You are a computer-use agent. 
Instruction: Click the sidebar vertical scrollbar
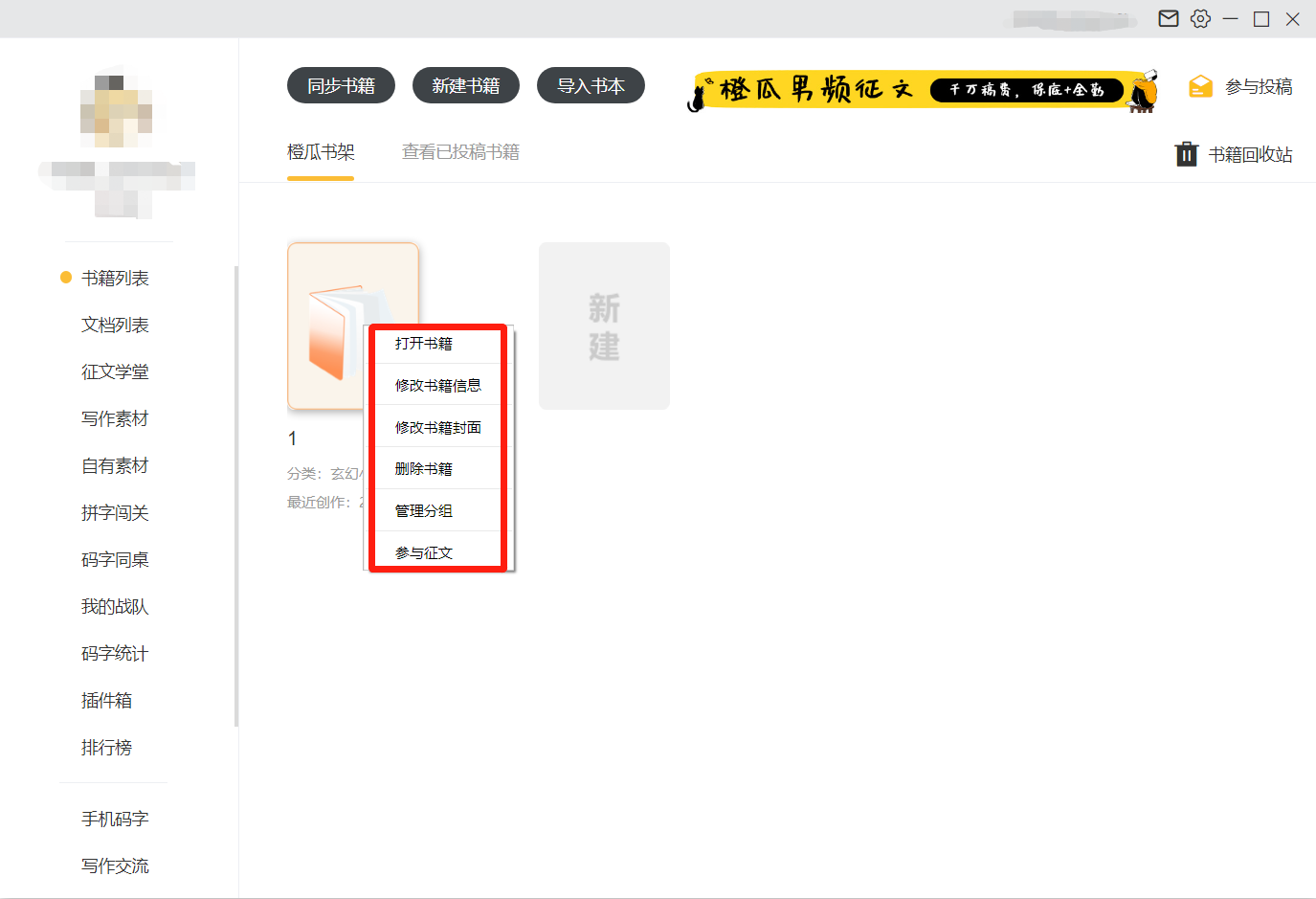tap(236, 496)
